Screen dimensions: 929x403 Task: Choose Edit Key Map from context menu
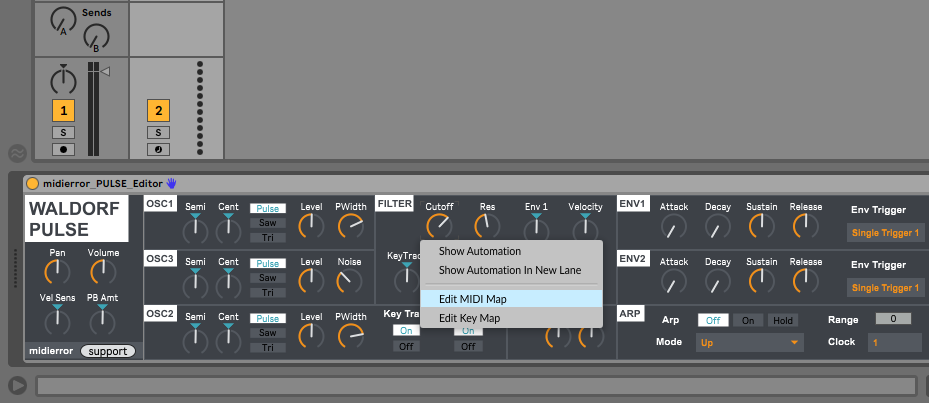[x=511, y=318]
